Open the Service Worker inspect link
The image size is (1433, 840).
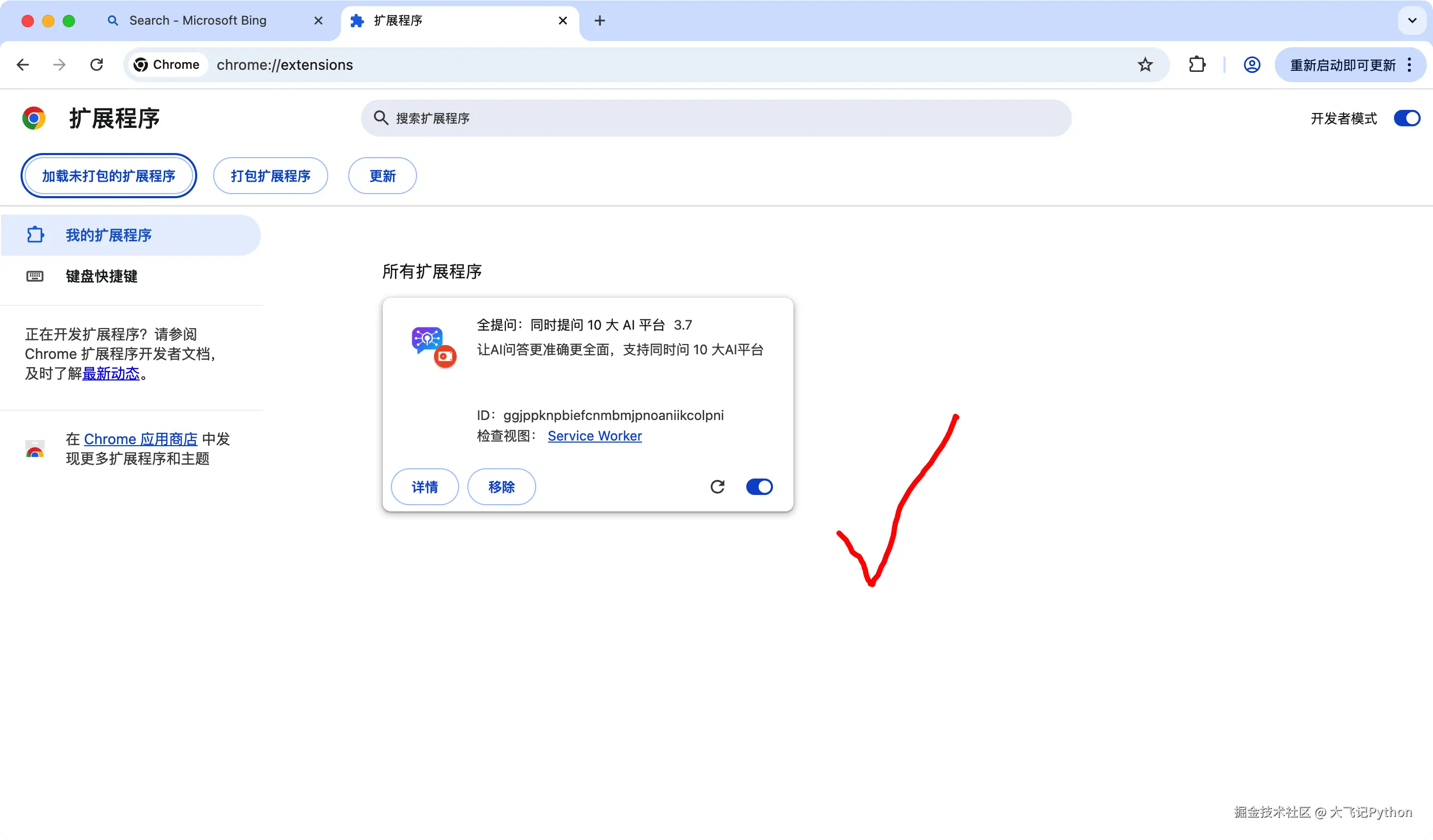[x=594, y=436]
